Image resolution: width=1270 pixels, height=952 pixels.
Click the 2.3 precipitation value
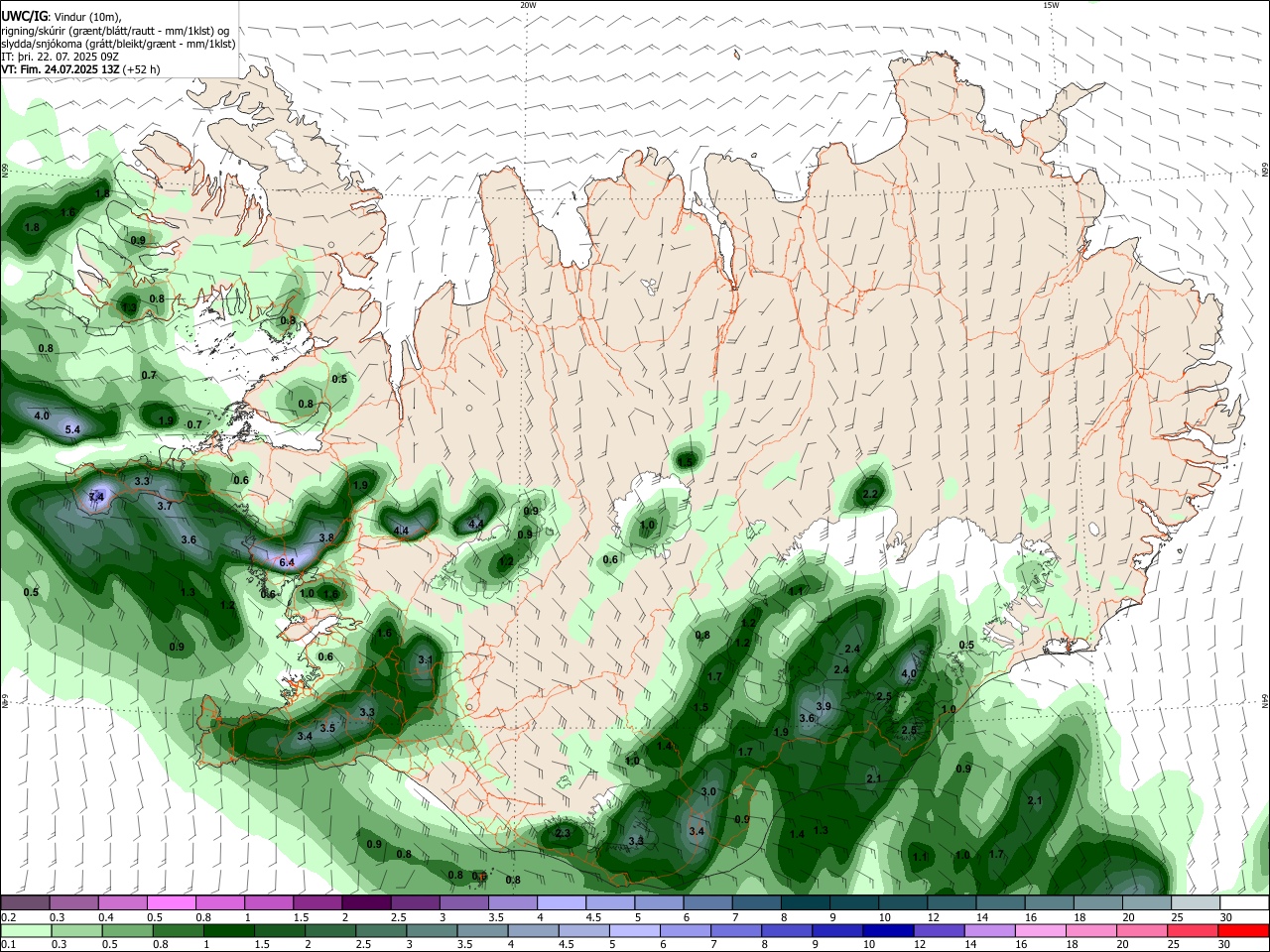pyautogui.click(x=563, y=833)
